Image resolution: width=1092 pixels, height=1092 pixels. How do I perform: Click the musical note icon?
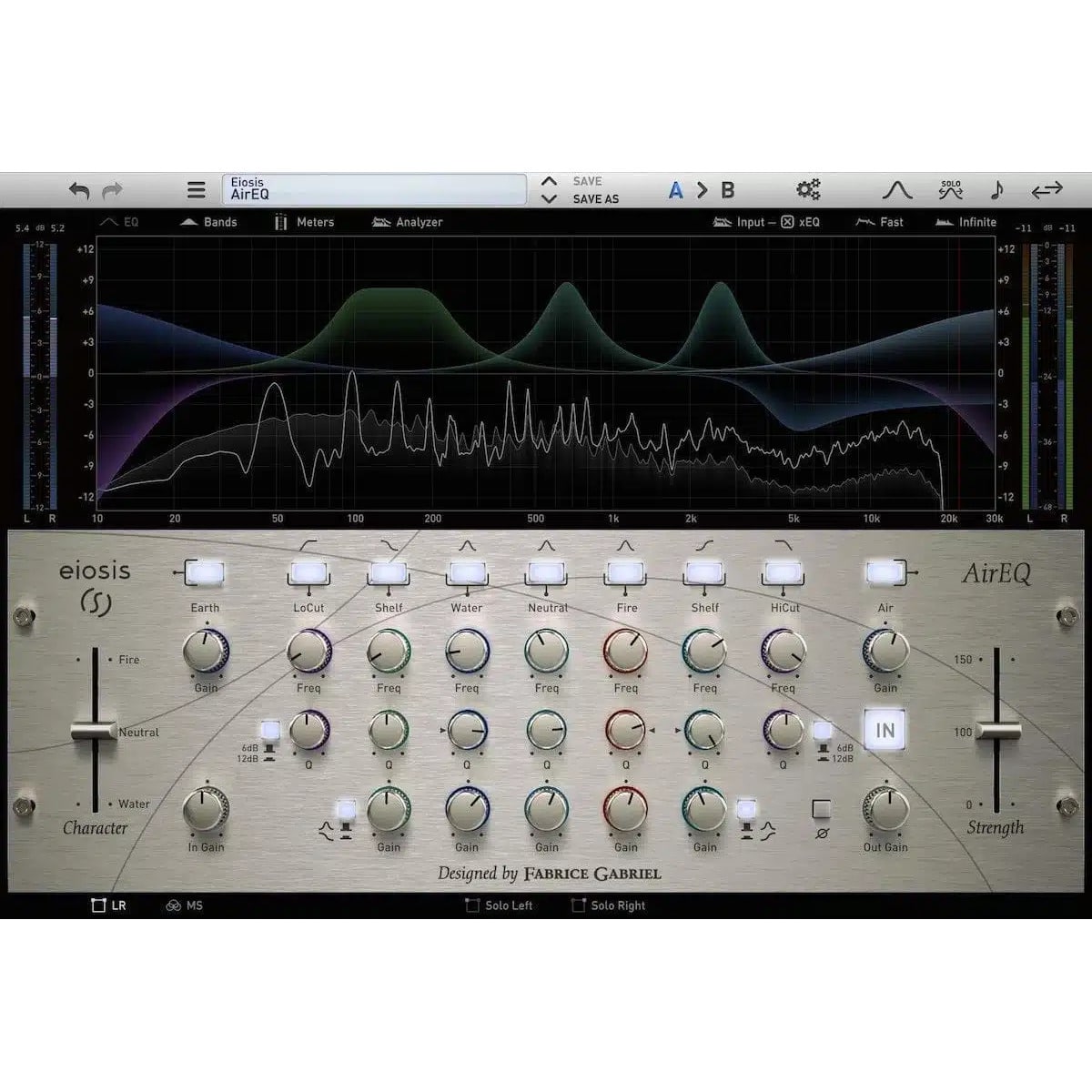coord(996,189)
